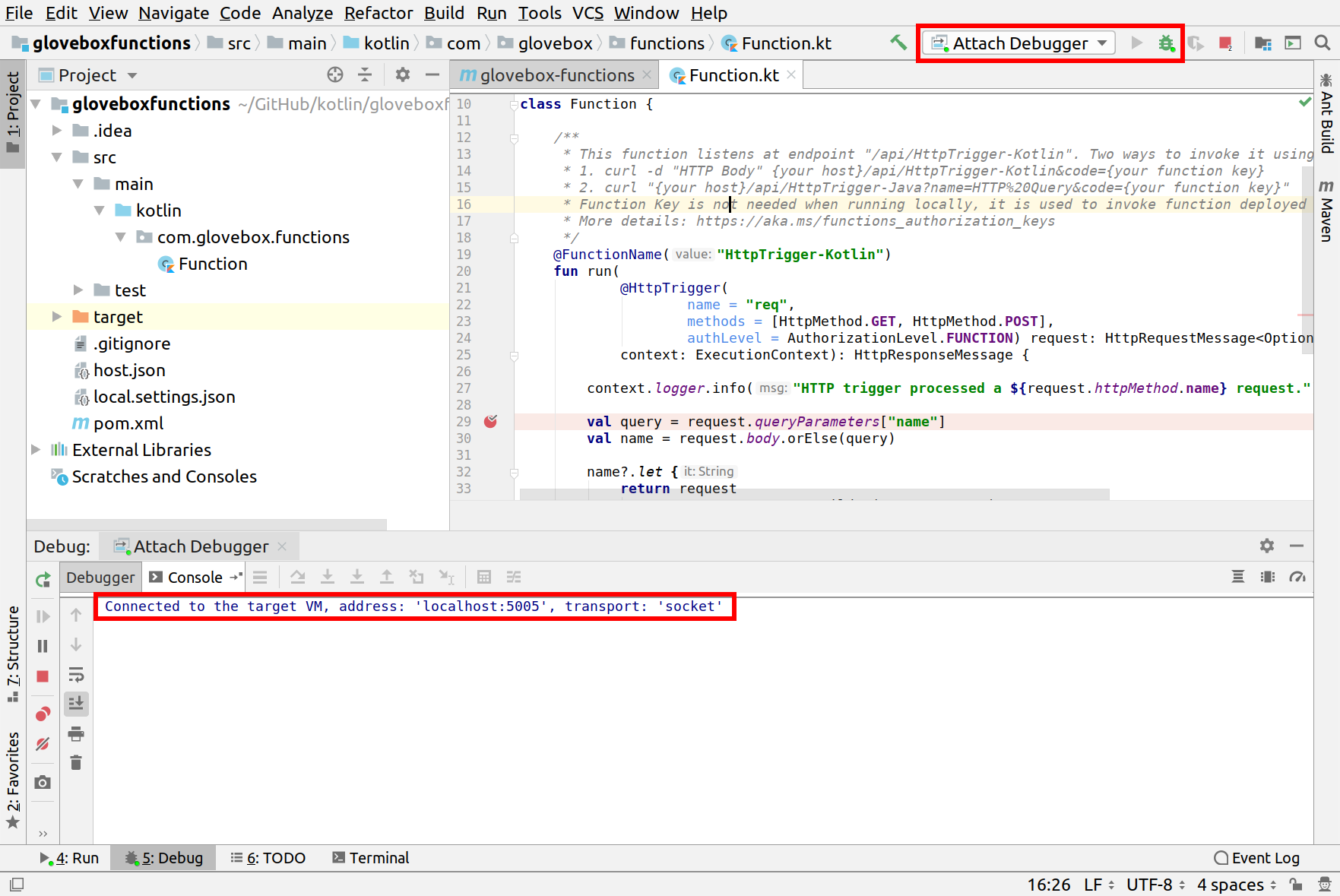The image size is (1340, 896).
Task: Open the Event Log
Action: (1257, 858)
